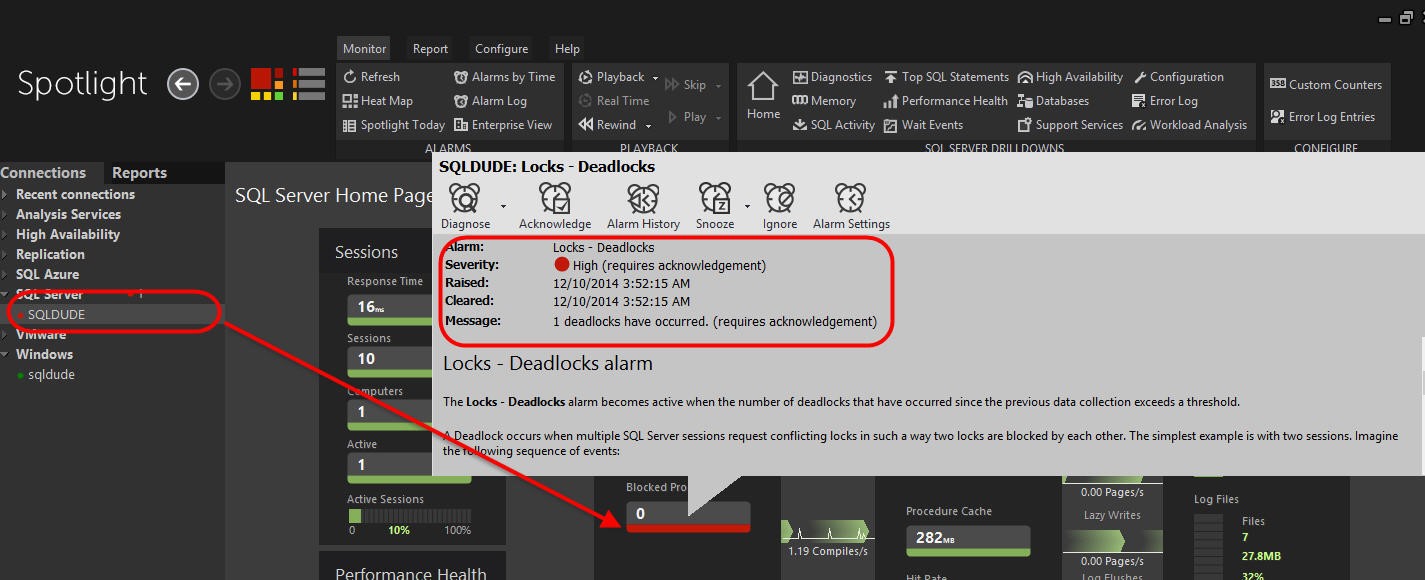This screenshot has width=1425, height=580.
Task: Open Support Services drilldown
Action: pyautogui.click(x=1070, y=125)
